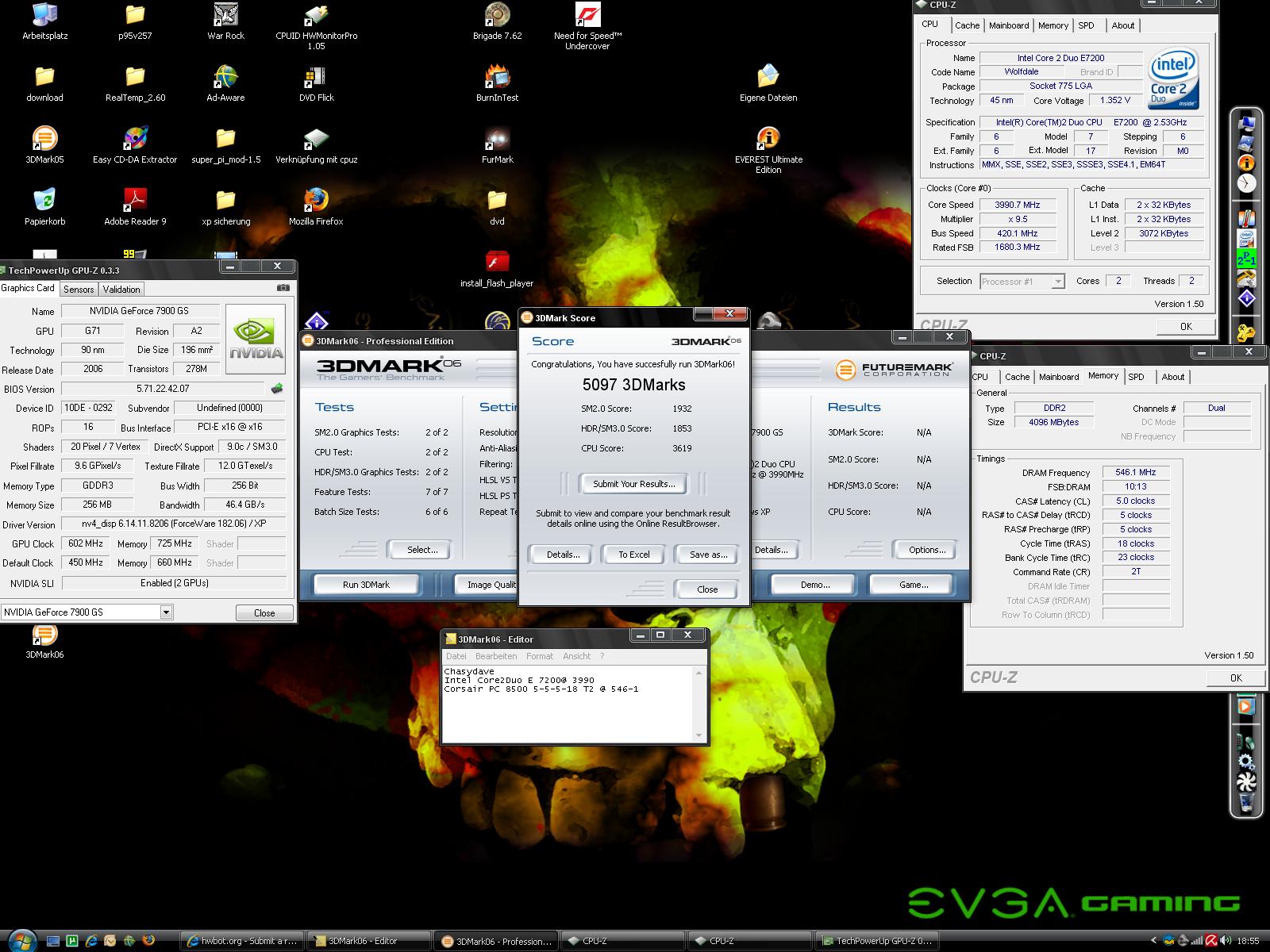Click Editor vertical scrollbar up arrow
This screenshot has width=1270, height=952.
click(698, 673)
